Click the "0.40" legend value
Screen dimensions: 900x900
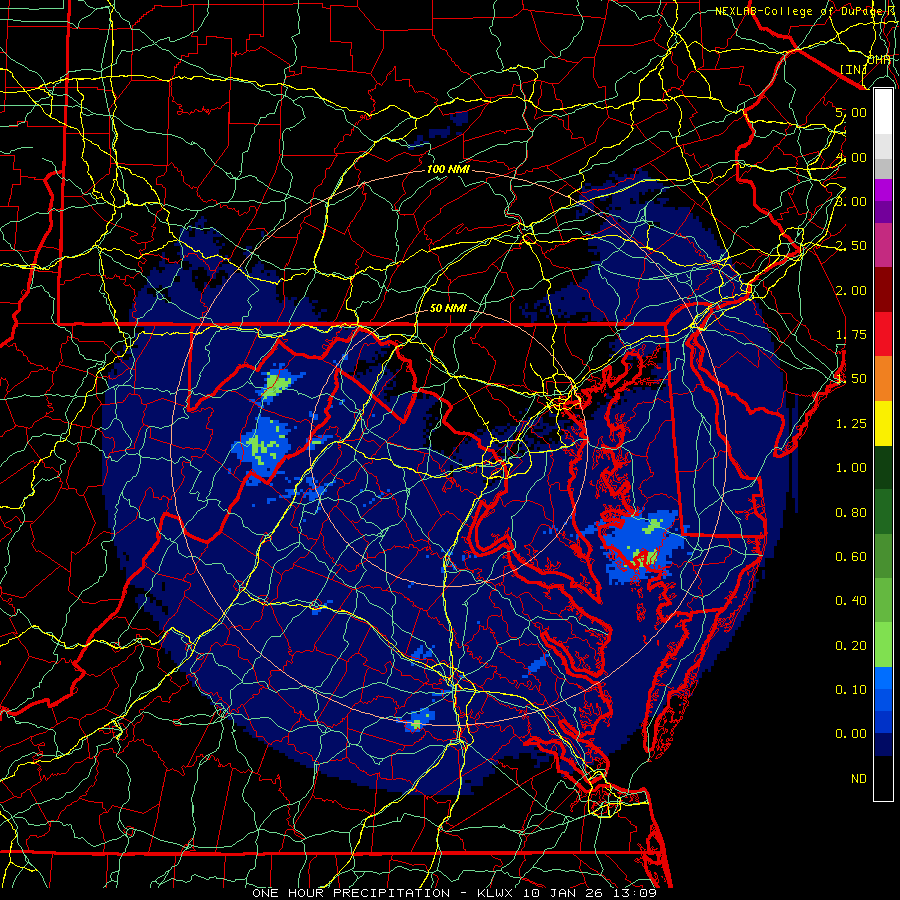tap(851, 601)
